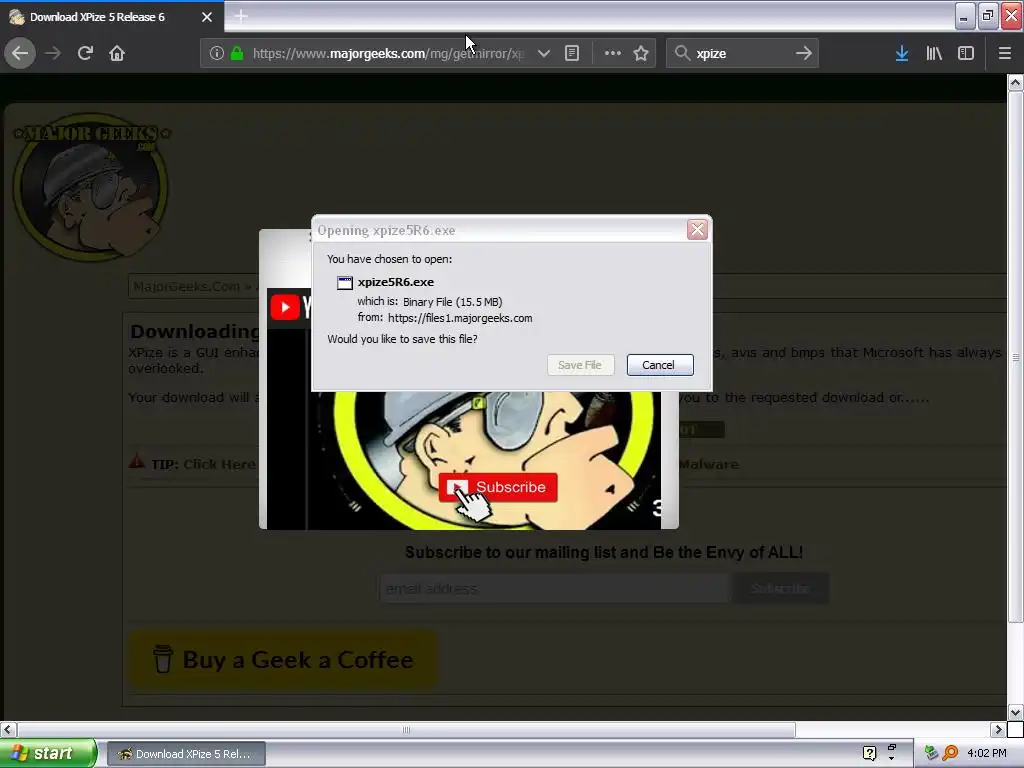The image size is (1024, 768).
Task: Expand the URL bar history dropdown arrow
Action: point(543,53)
